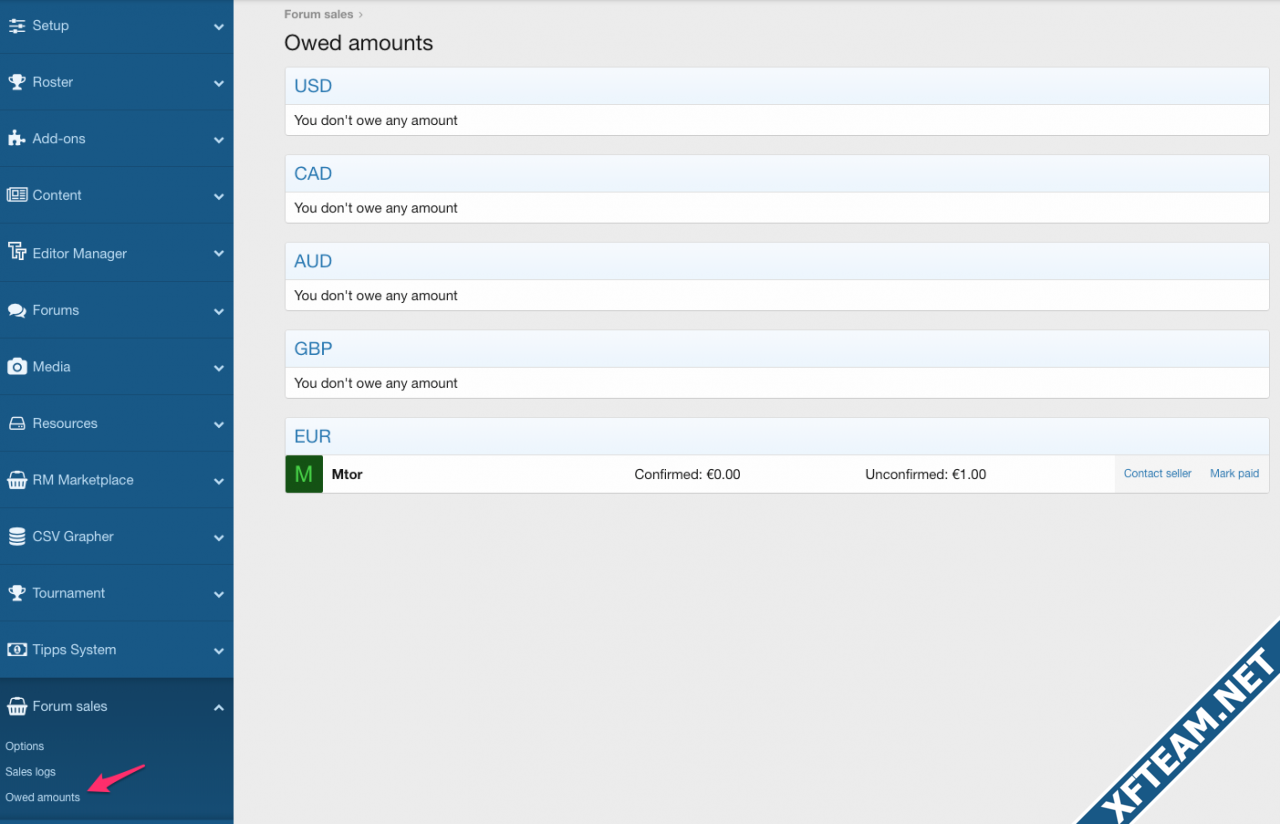Open Sales logs under Forum sales
Image resolution: width=1280 pixels, height=824 pixels.
(30, 772)
